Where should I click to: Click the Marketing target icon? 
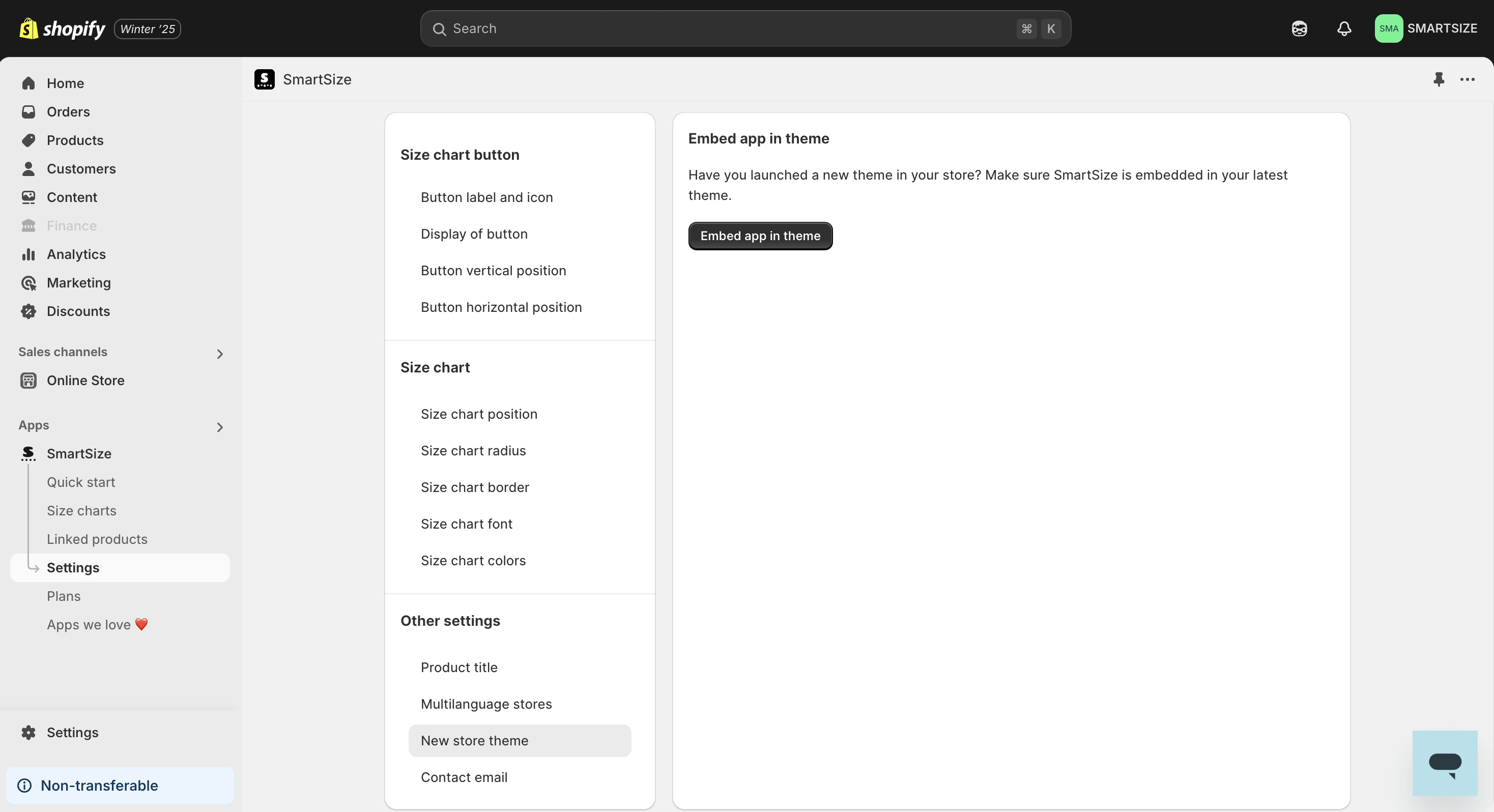[28, 282]
